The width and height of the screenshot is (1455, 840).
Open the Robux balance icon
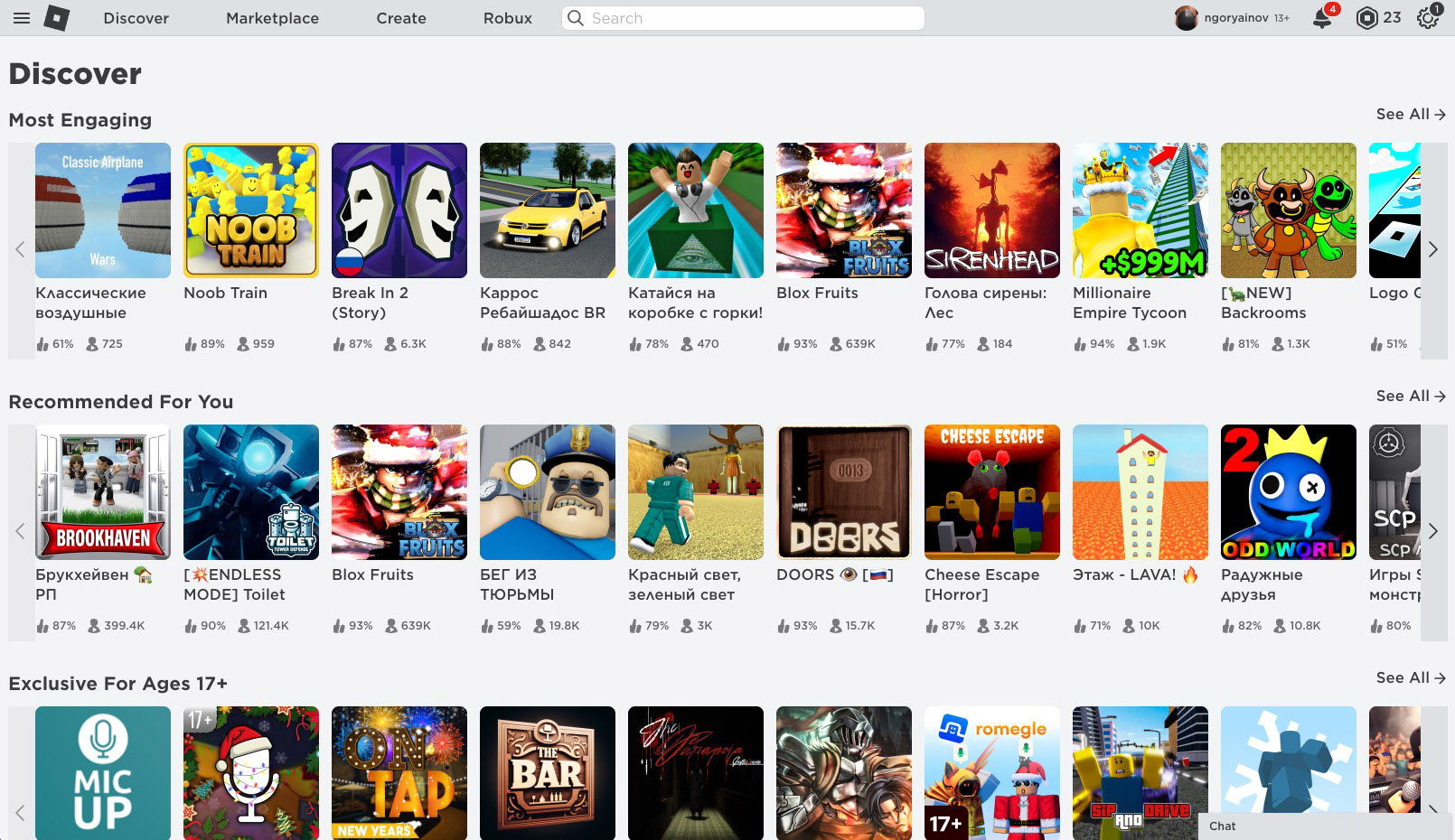[x=1367, y=18]
